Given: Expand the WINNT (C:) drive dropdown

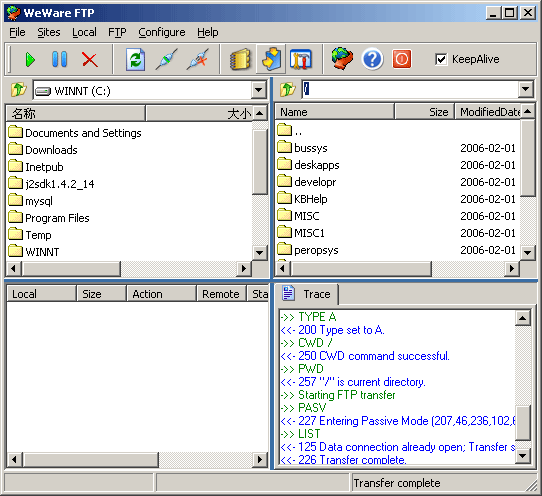Looking at the screenshot, I should pos(259,91).
